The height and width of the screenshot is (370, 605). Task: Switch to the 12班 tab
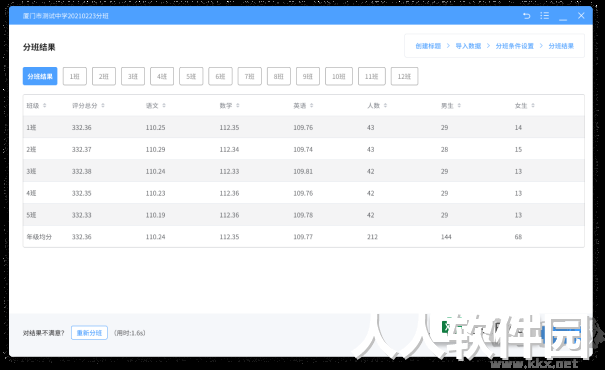click(404, 76)
